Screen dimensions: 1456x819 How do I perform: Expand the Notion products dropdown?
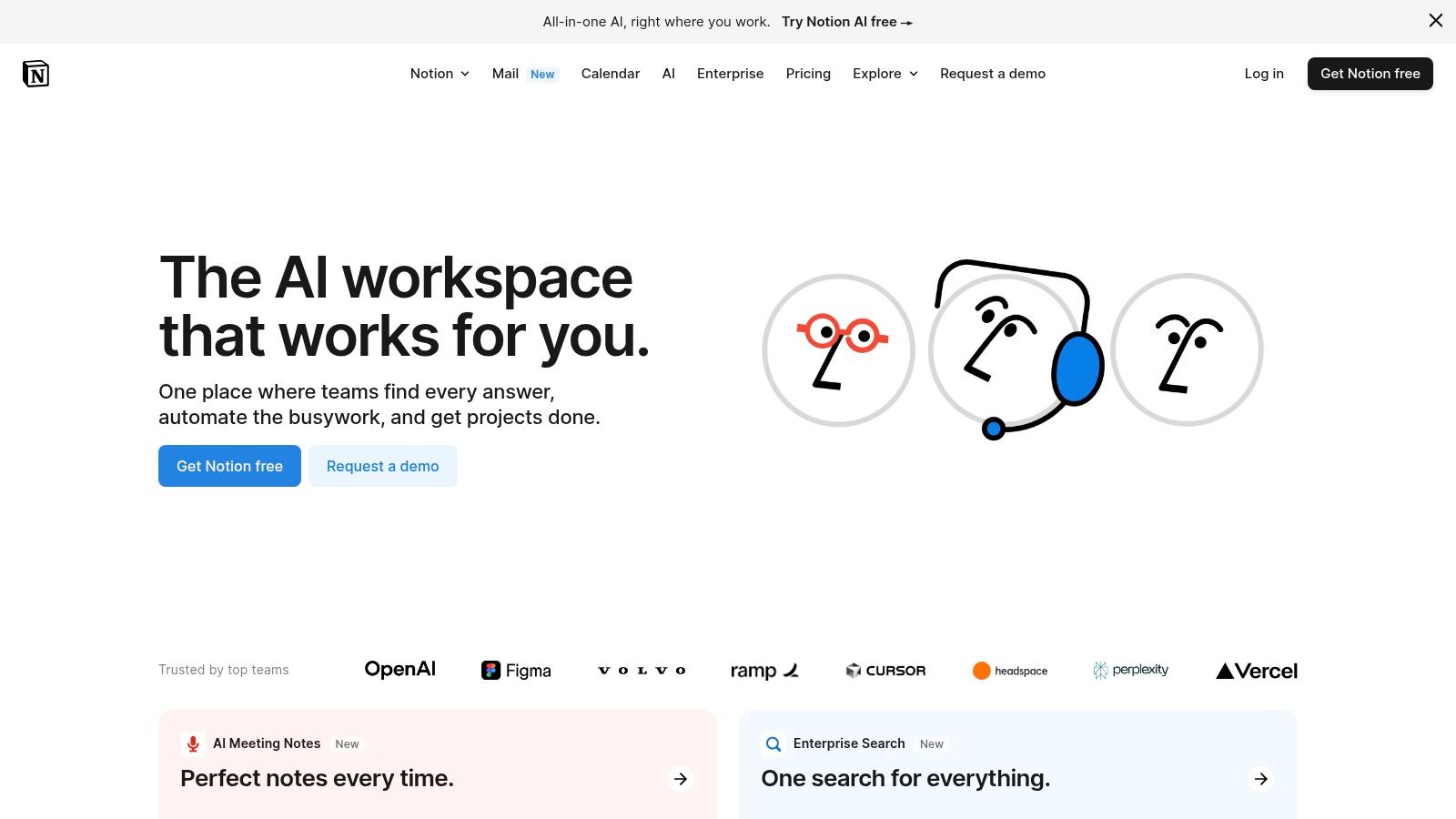[x=440, y=74]
